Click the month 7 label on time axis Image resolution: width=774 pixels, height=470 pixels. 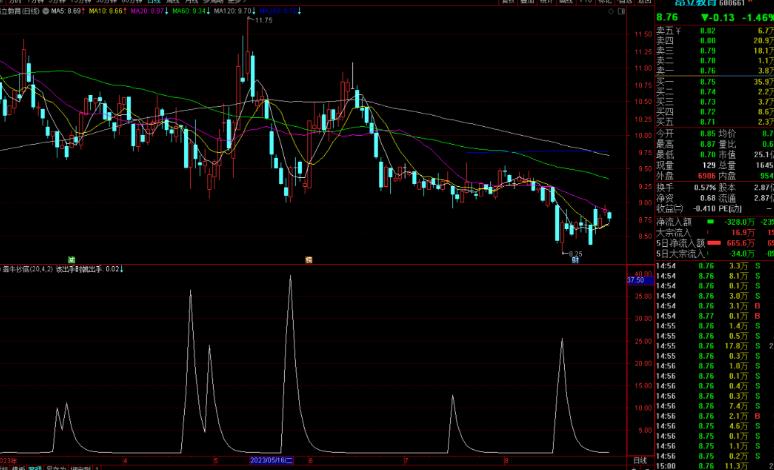pos(406,461)
